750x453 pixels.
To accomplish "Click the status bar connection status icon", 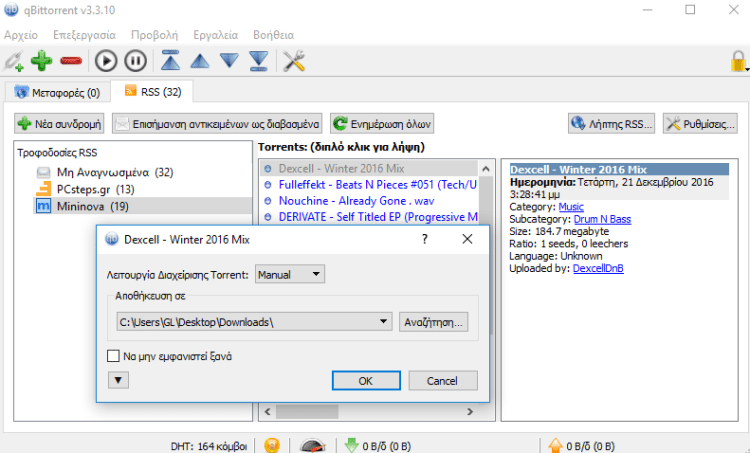I will coord(272,445).
